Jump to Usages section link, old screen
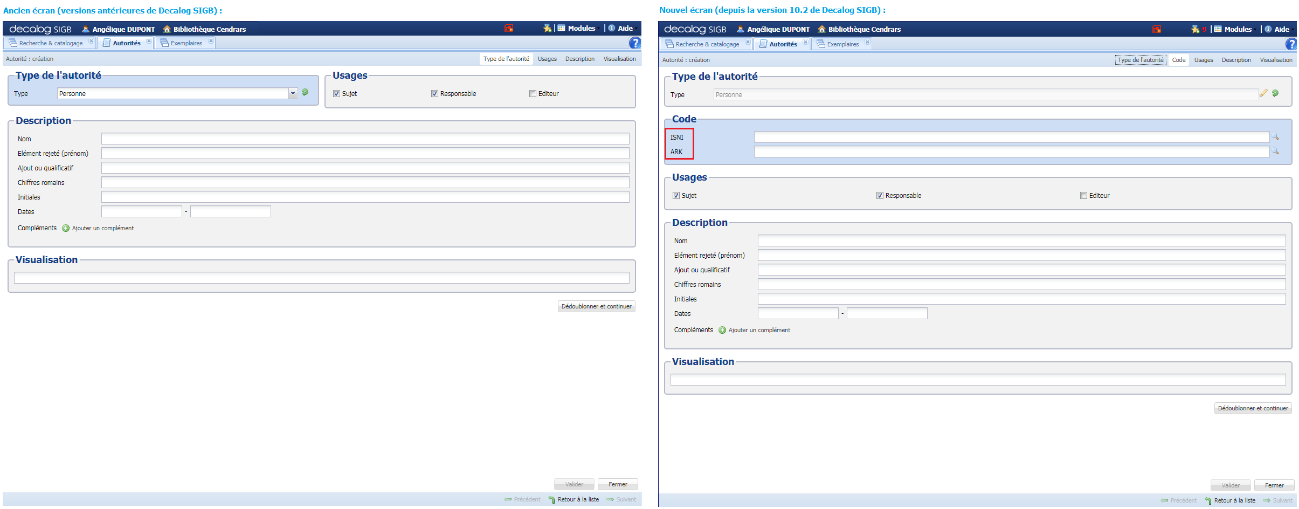Viewport: 1299px width, 509px height. tap(547, 59)
